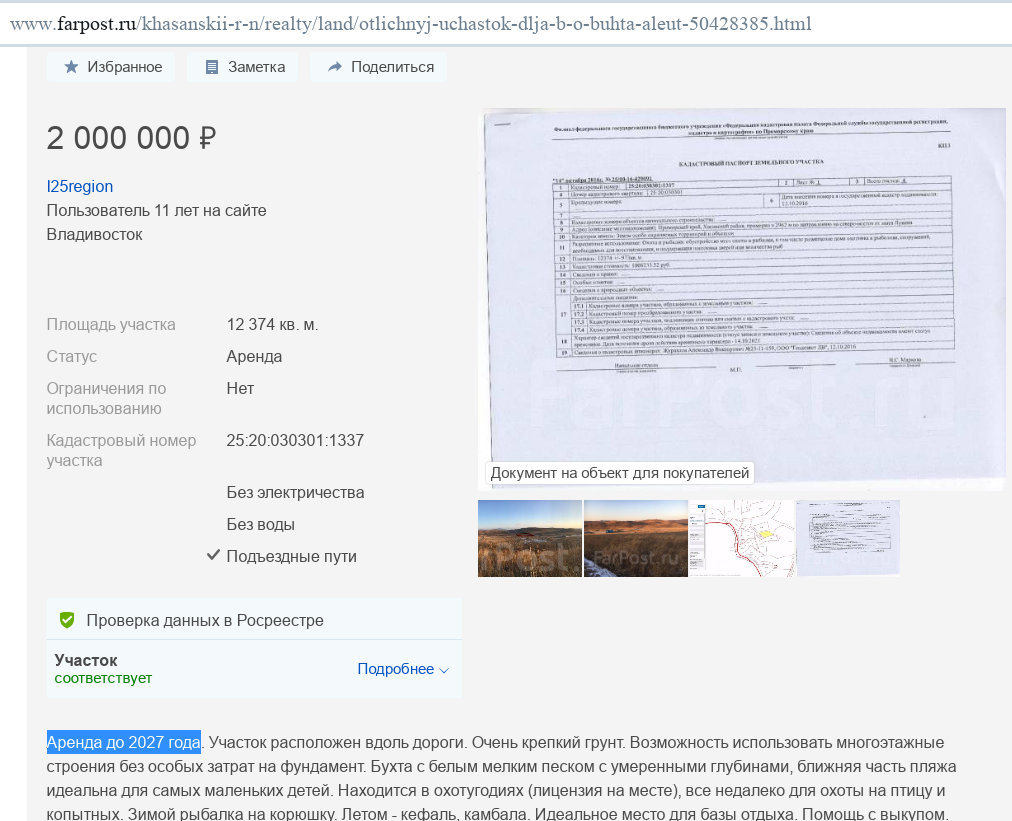The image size is (1012, 821).
Task: Click the Без воды text
Action: (x=261, y=525)
